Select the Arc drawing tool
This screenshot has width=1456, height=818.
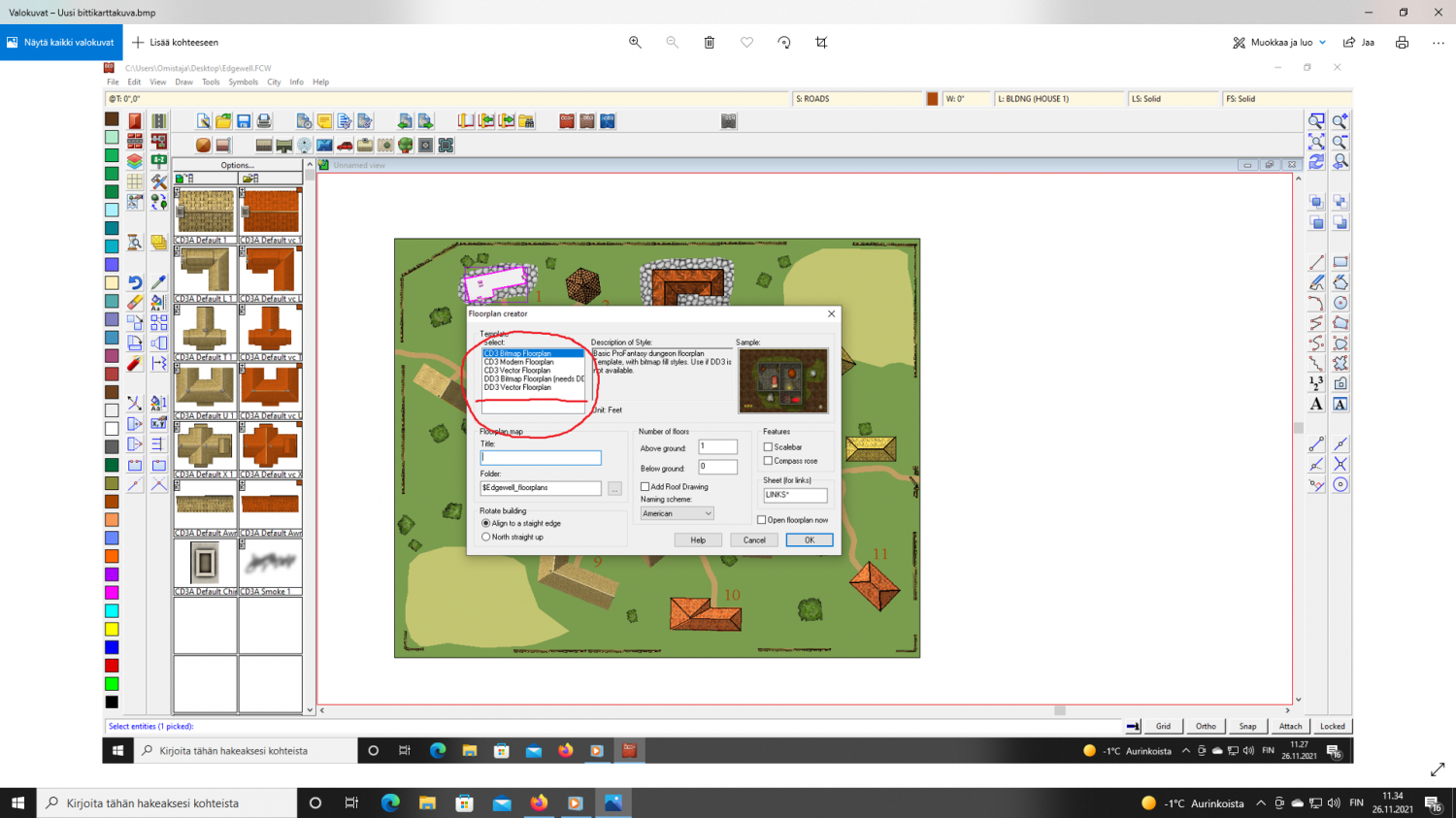point(1316,303)
